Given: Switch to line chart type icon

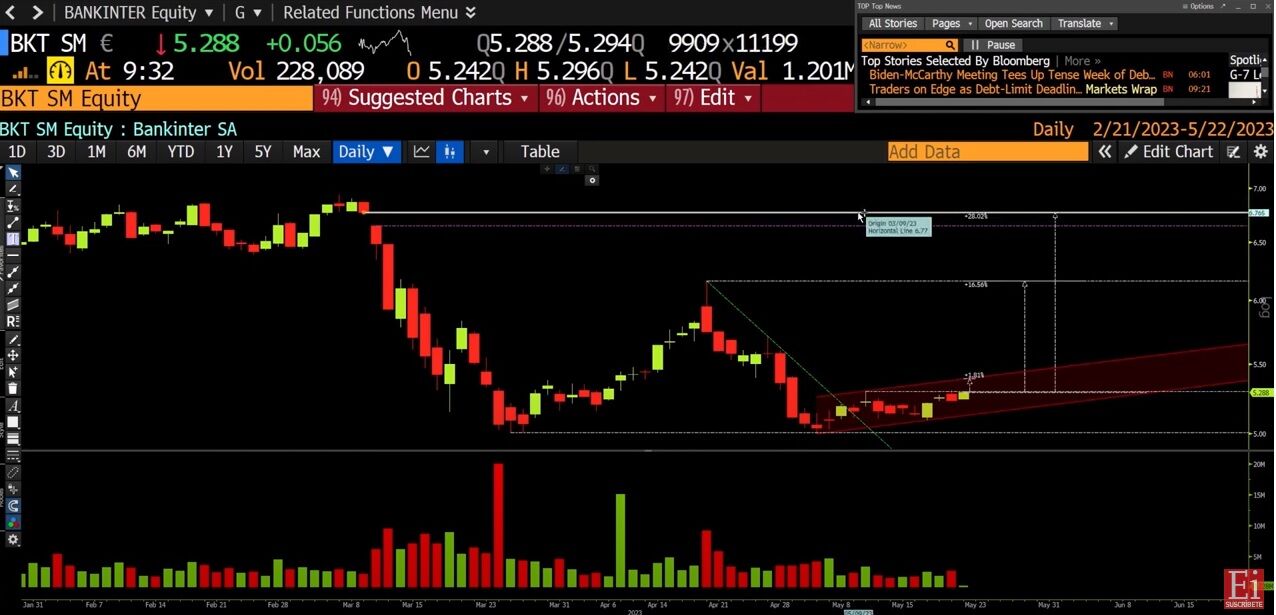Looking at the screenshot, I should (x=421, y=152).
